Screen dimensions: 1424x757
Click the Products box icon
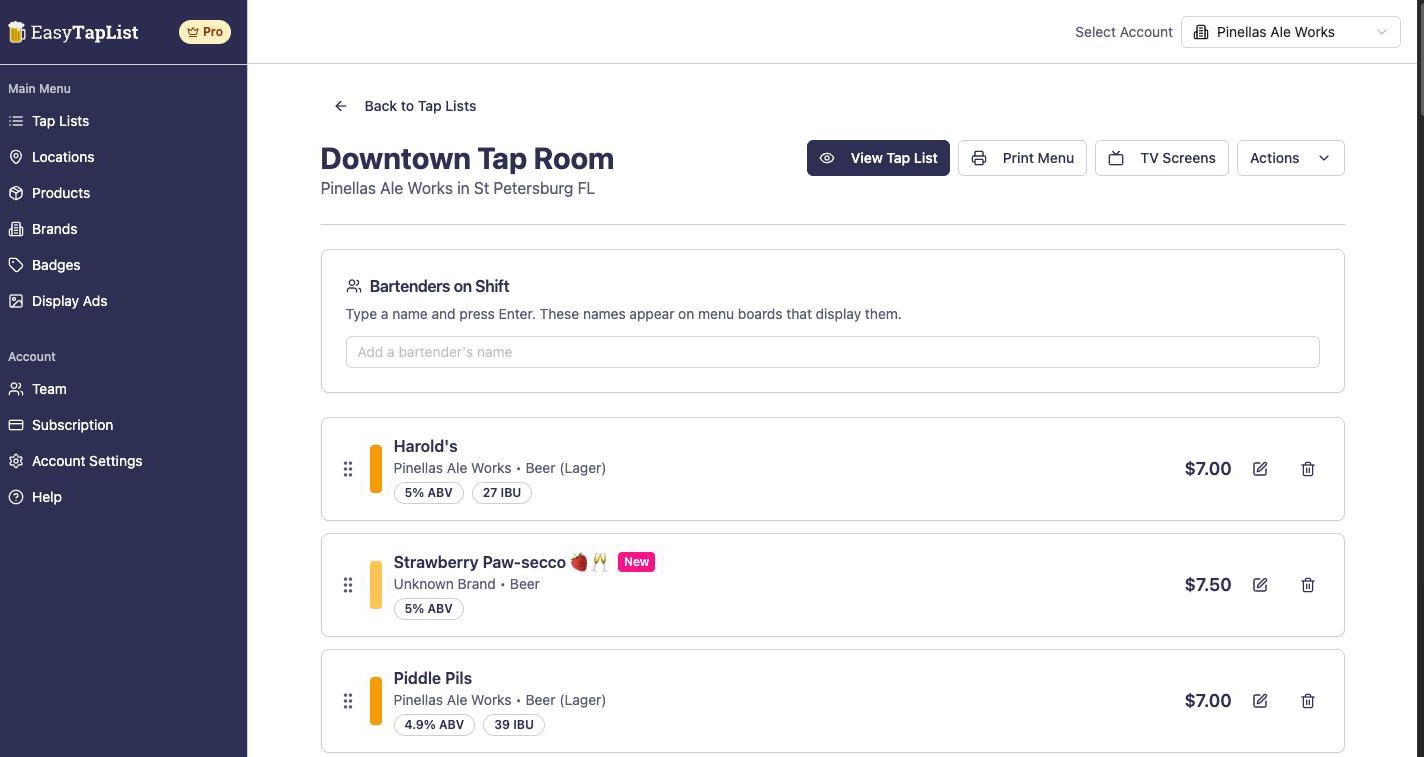click(x=16, y=193)
